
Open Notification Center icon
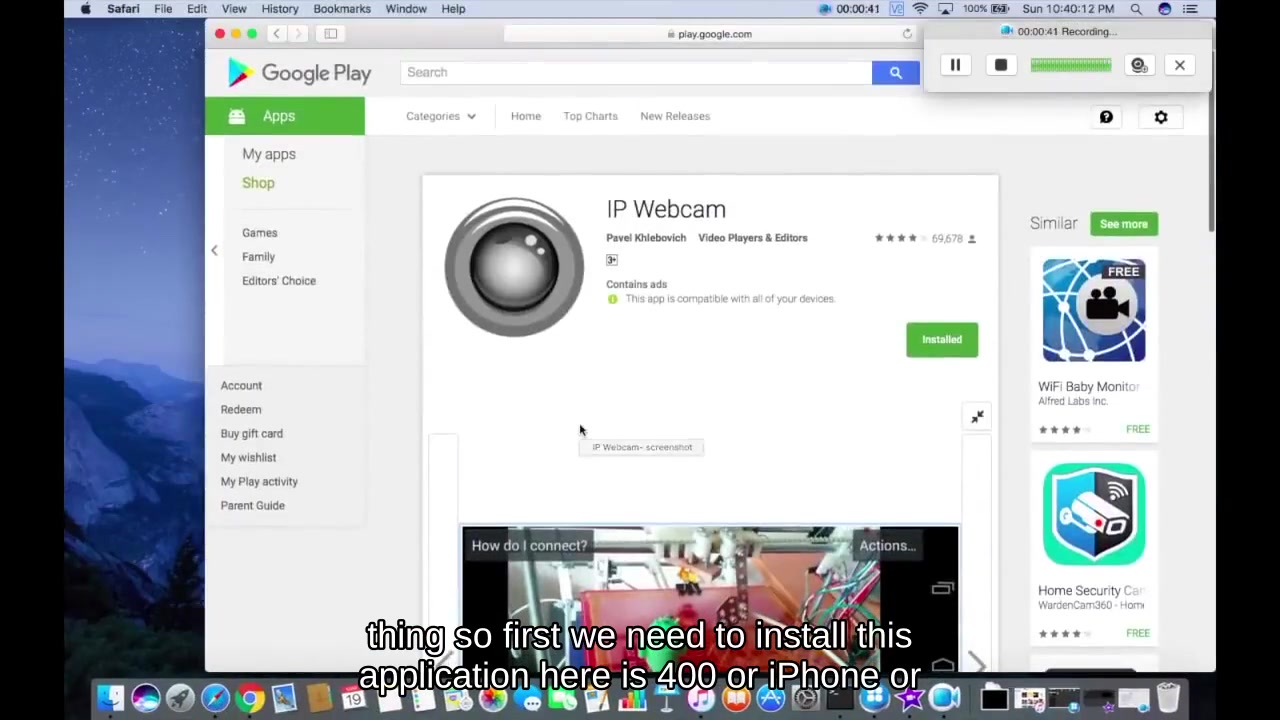1190,9
